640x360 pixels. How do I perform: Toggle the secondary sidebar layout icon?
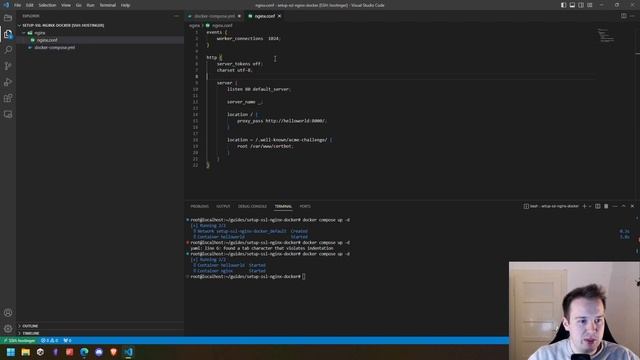[x=581, y=5]
